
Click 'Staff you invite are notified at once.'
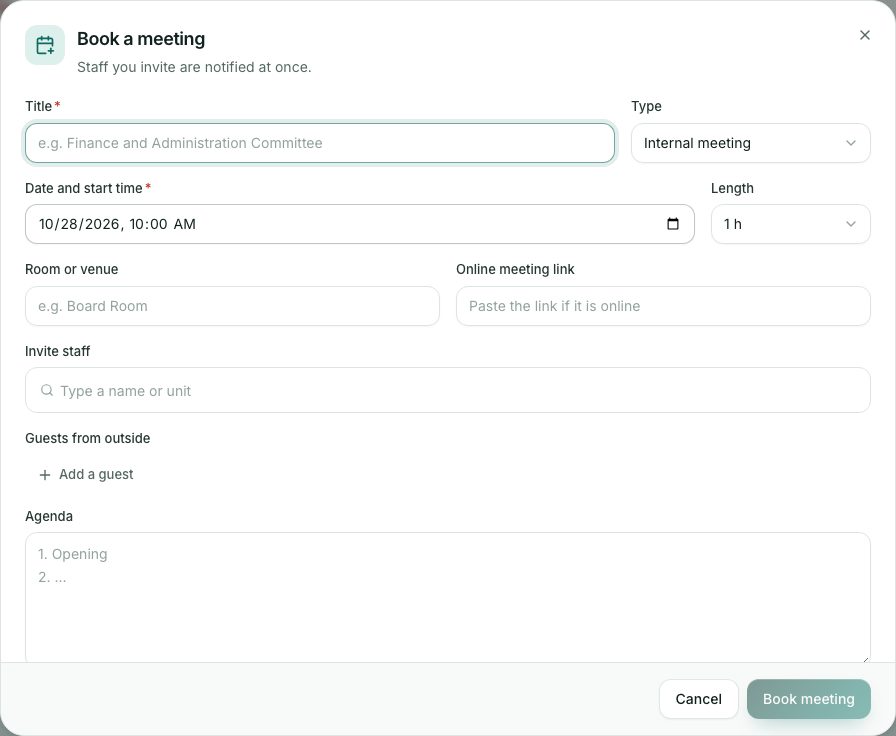[194, 67]
